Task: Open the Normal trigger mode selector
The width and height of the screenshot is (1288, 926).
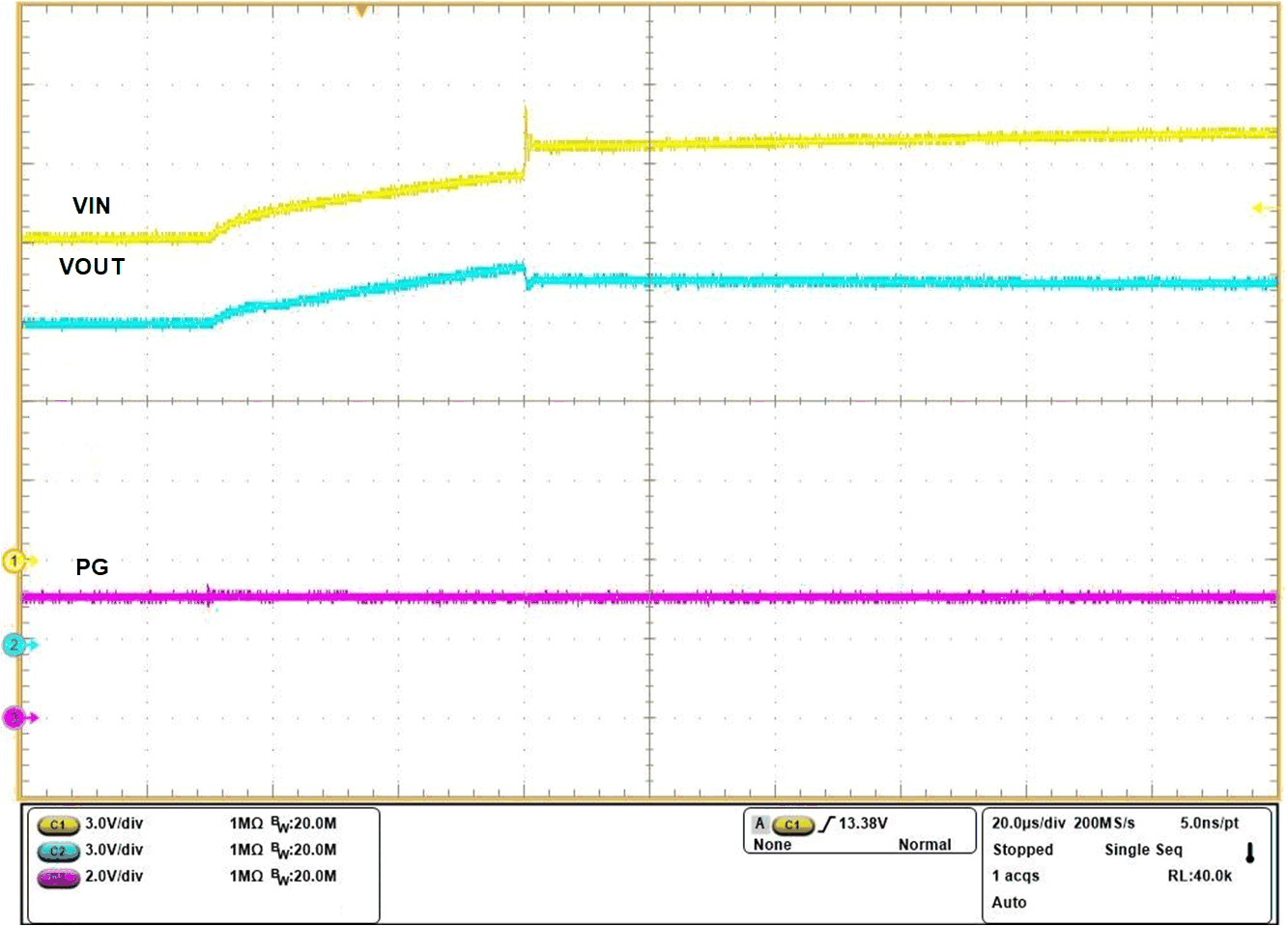Action: [x=926, y=844]
